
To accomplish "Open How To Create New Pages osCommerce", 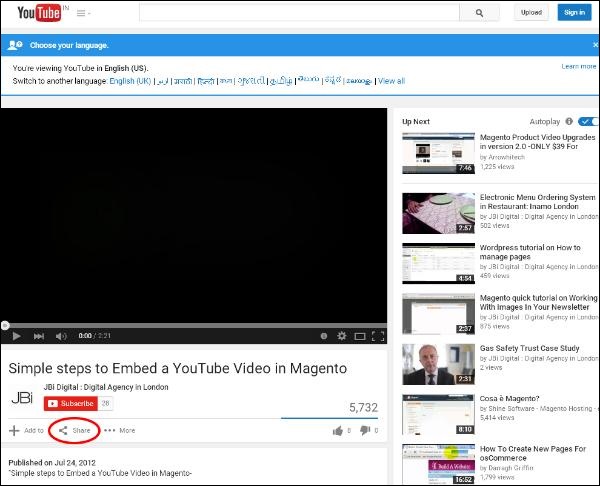I will (x=533, y=453).
